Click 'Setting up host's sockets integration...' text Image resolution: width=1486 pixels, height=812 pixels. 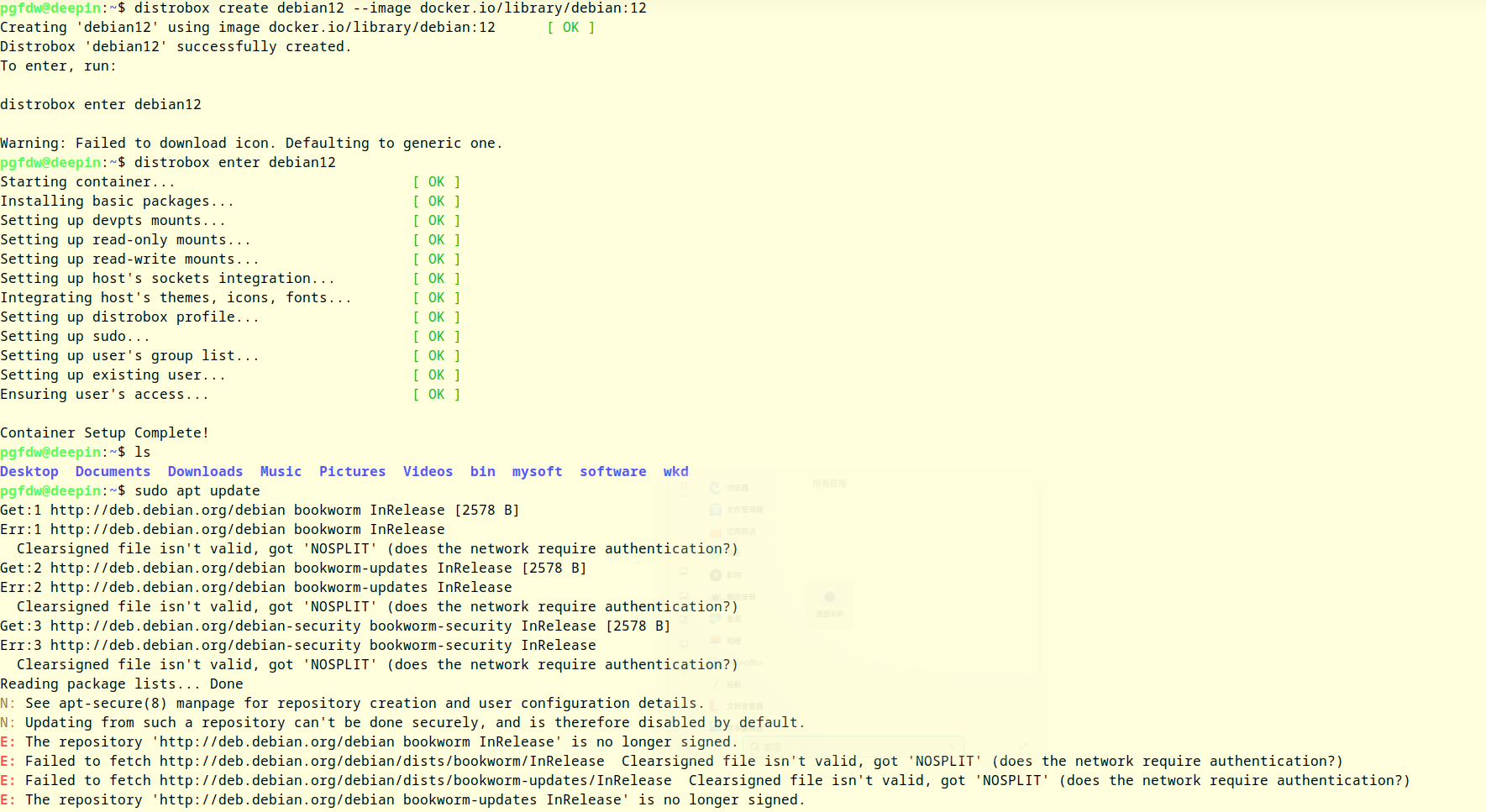coord(168,279)
